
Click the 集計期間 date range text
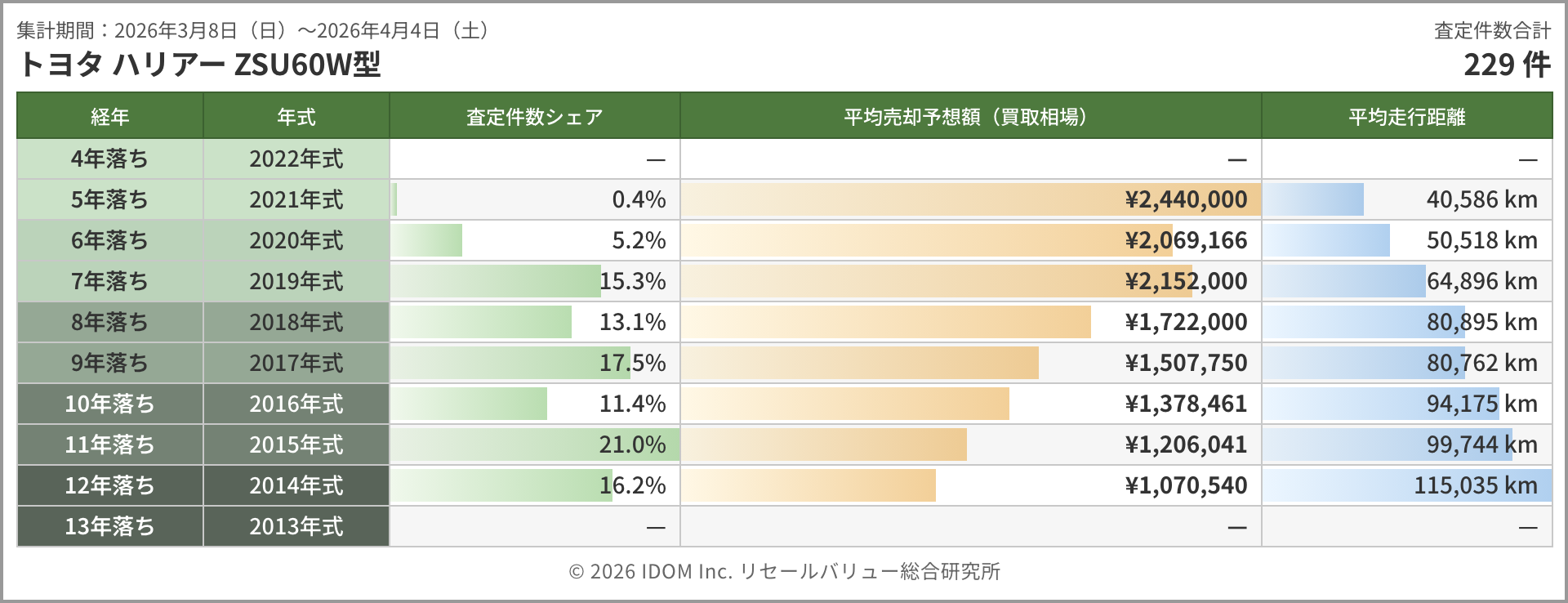pos(253,30)
